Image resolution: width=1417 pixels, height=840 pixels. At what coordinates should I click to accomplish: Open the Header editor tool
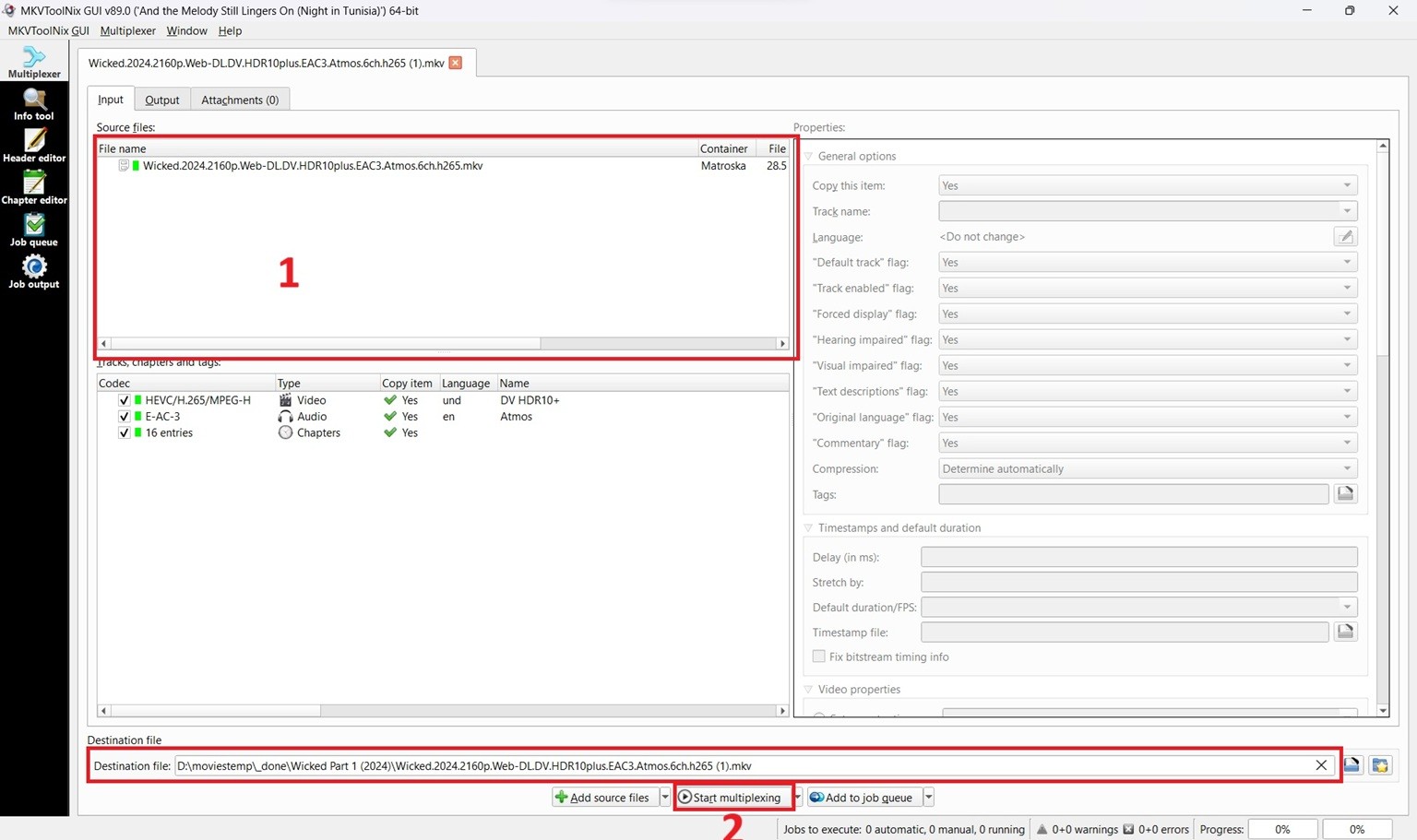click(x=34, y=146)
